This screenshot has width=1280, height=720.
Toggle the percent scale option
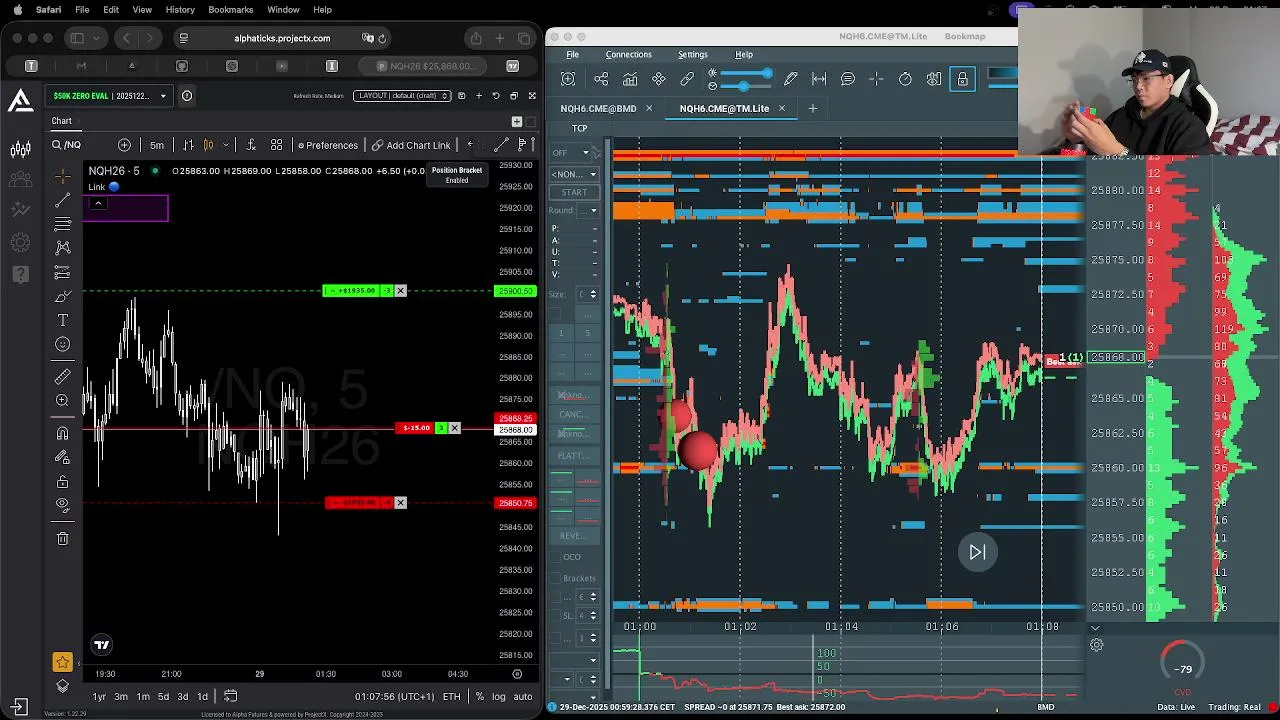tap(480, 697)
